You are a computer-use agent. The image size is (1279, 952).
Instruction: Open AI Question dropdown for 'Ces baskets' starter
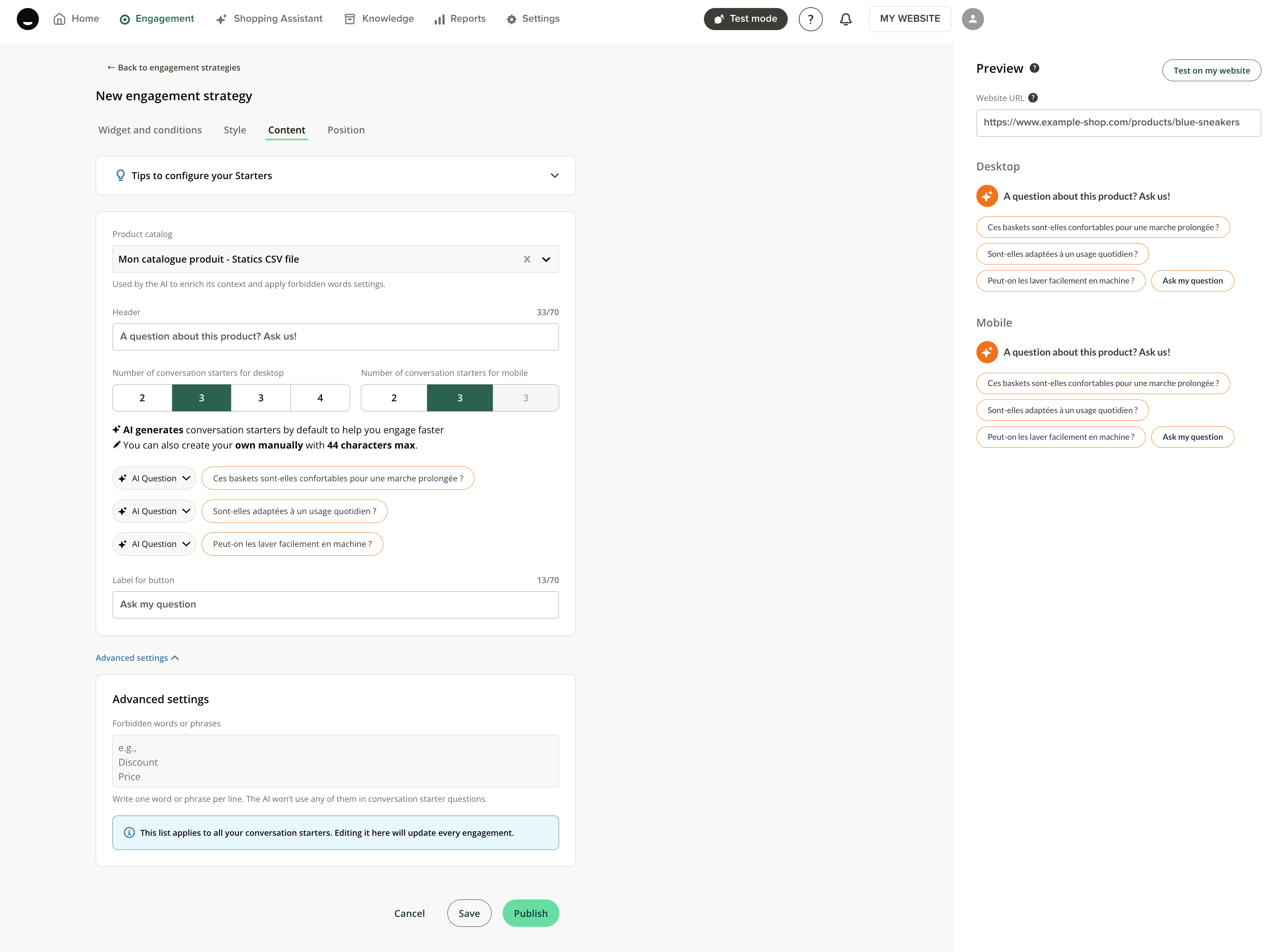click(x=154, y=478)
